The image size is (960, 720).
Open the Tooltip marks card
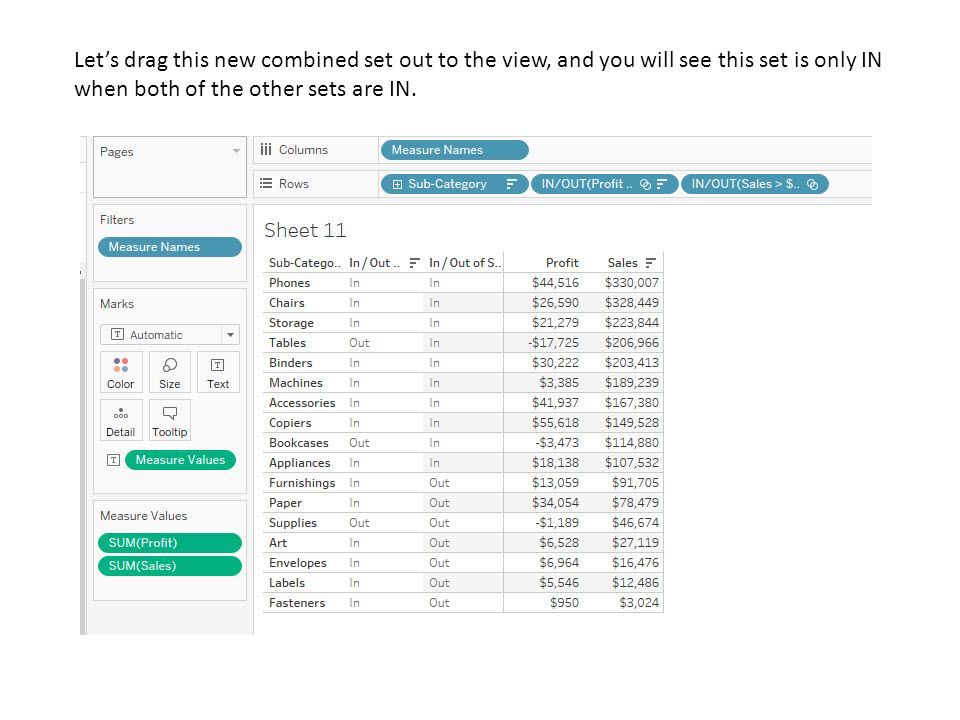(170, 421)
